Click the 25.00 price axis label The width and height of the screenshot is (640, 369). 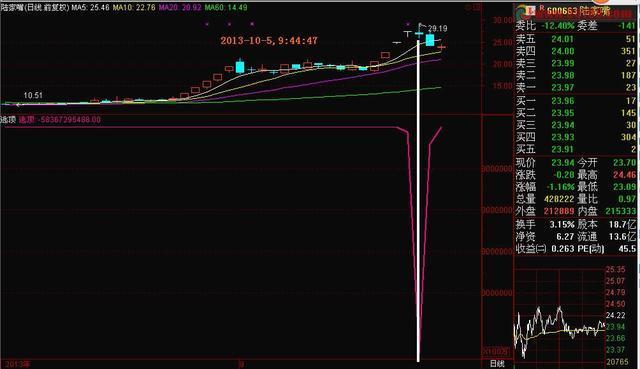[502, 42]
